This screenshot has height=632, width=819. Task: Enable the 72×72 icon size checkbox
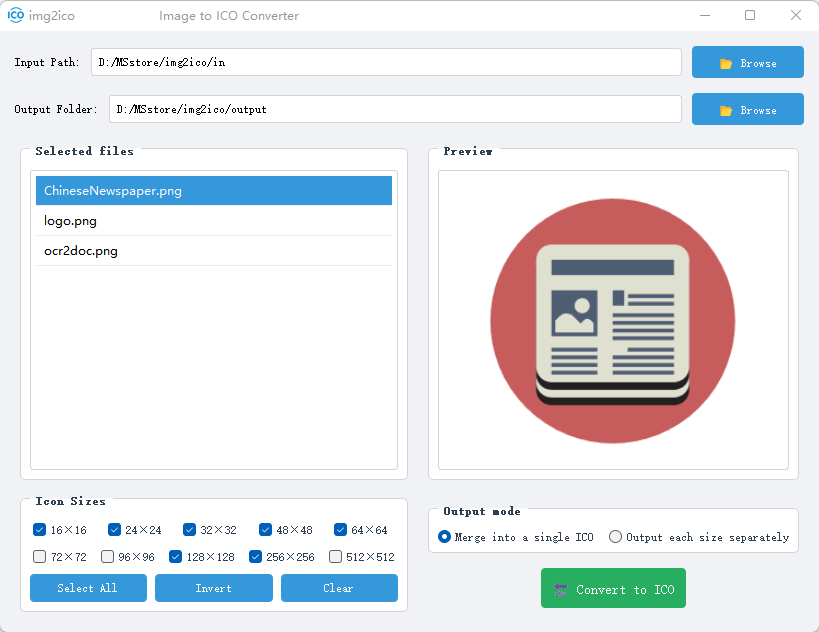40,557
